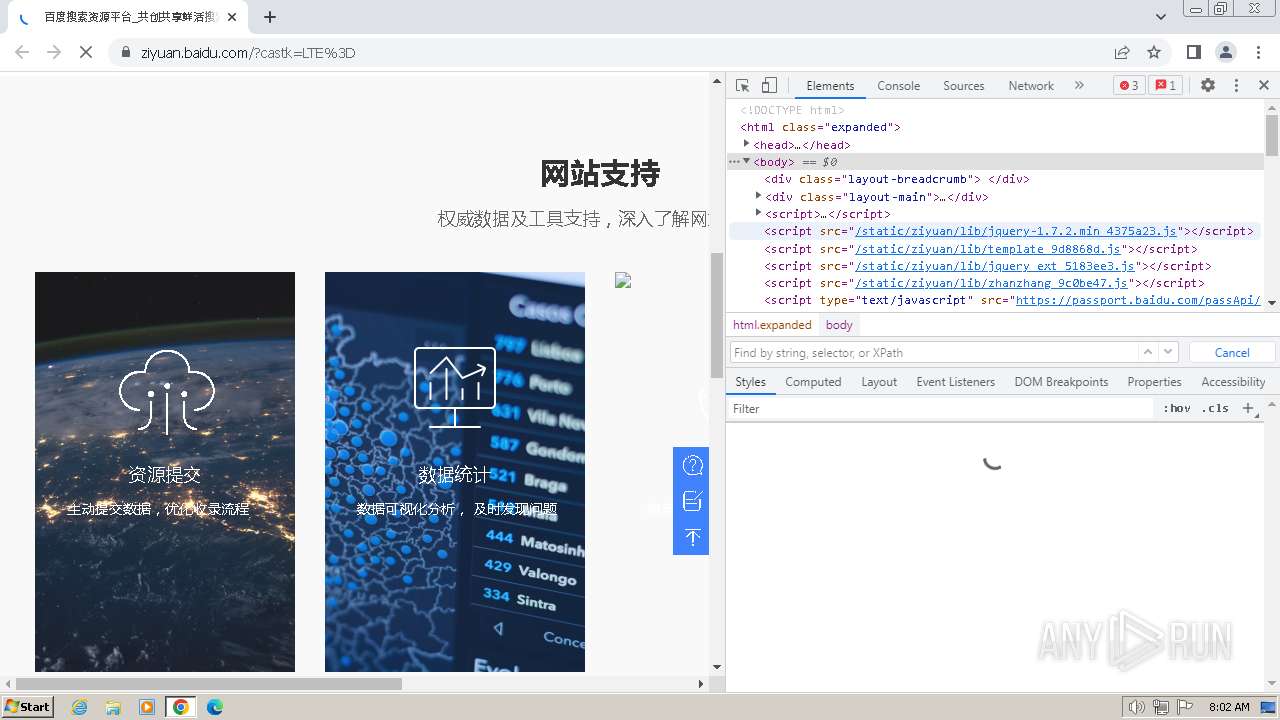Expand the head element node
Image resolution: width=1280 pixels, height=720 pixels.
(747, 144)
